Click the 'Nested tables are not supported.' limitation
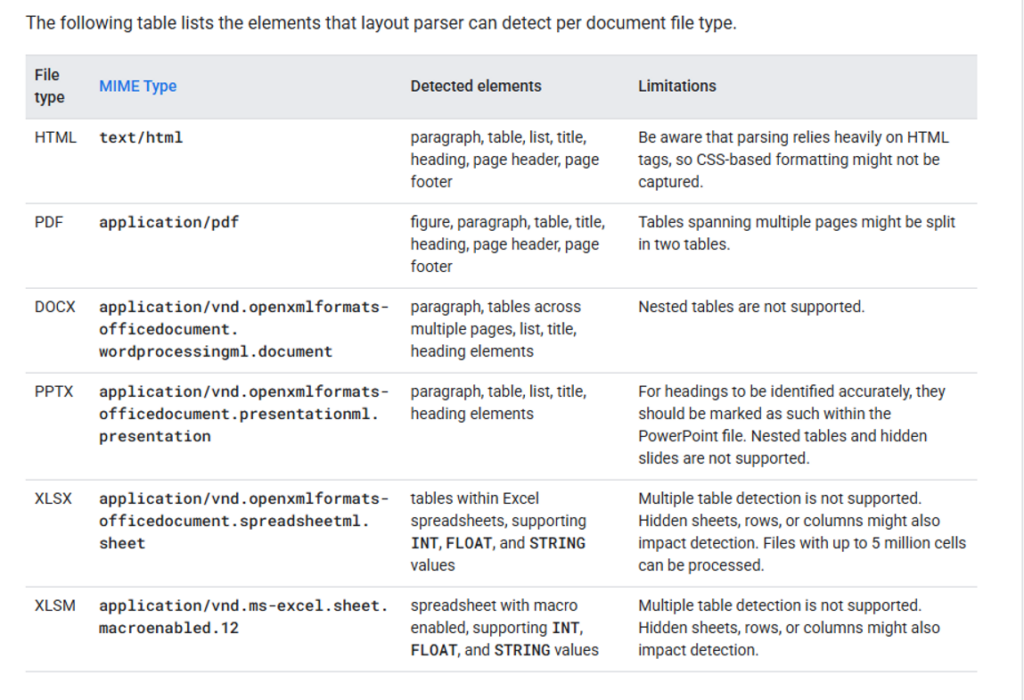The width and height of the screenshot is (1024, 700). pyautogui.click(x=751, y=307)
